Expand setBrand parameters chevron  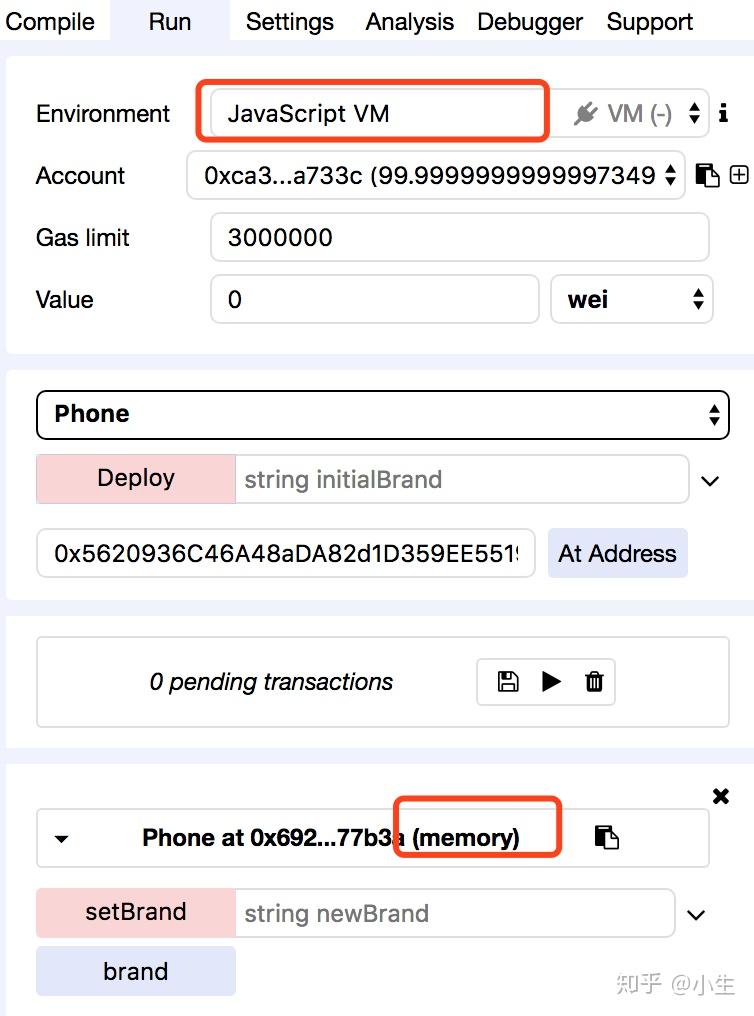pos(696,915)
